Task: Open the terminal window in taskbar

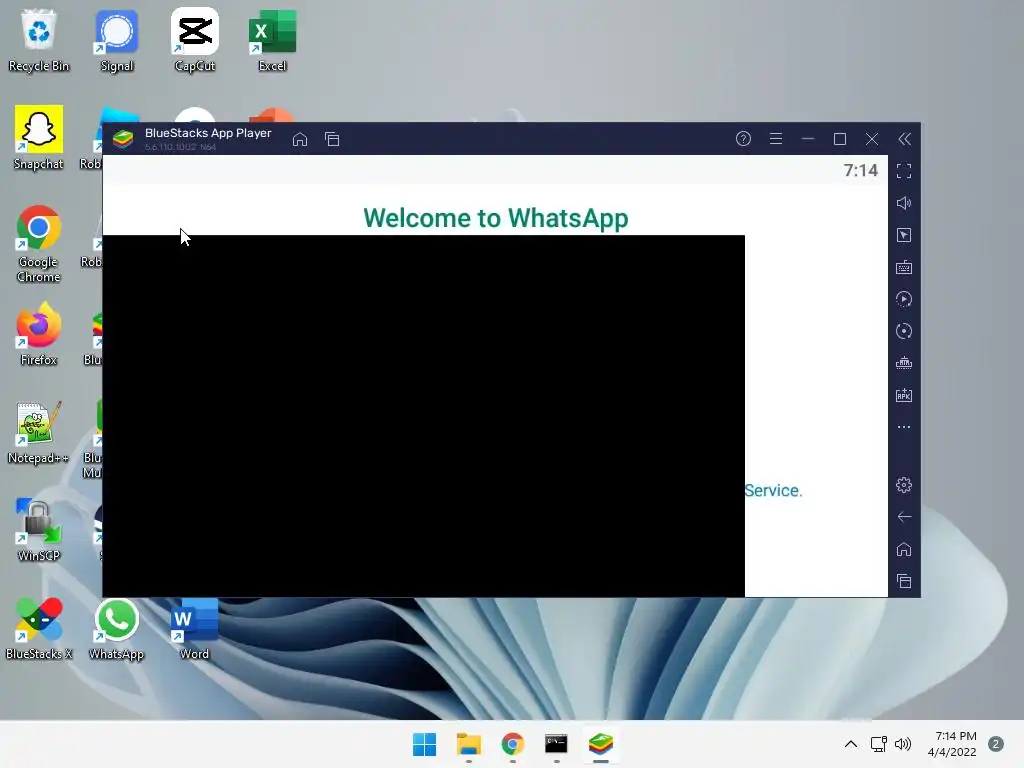Action: coord(556,744)
